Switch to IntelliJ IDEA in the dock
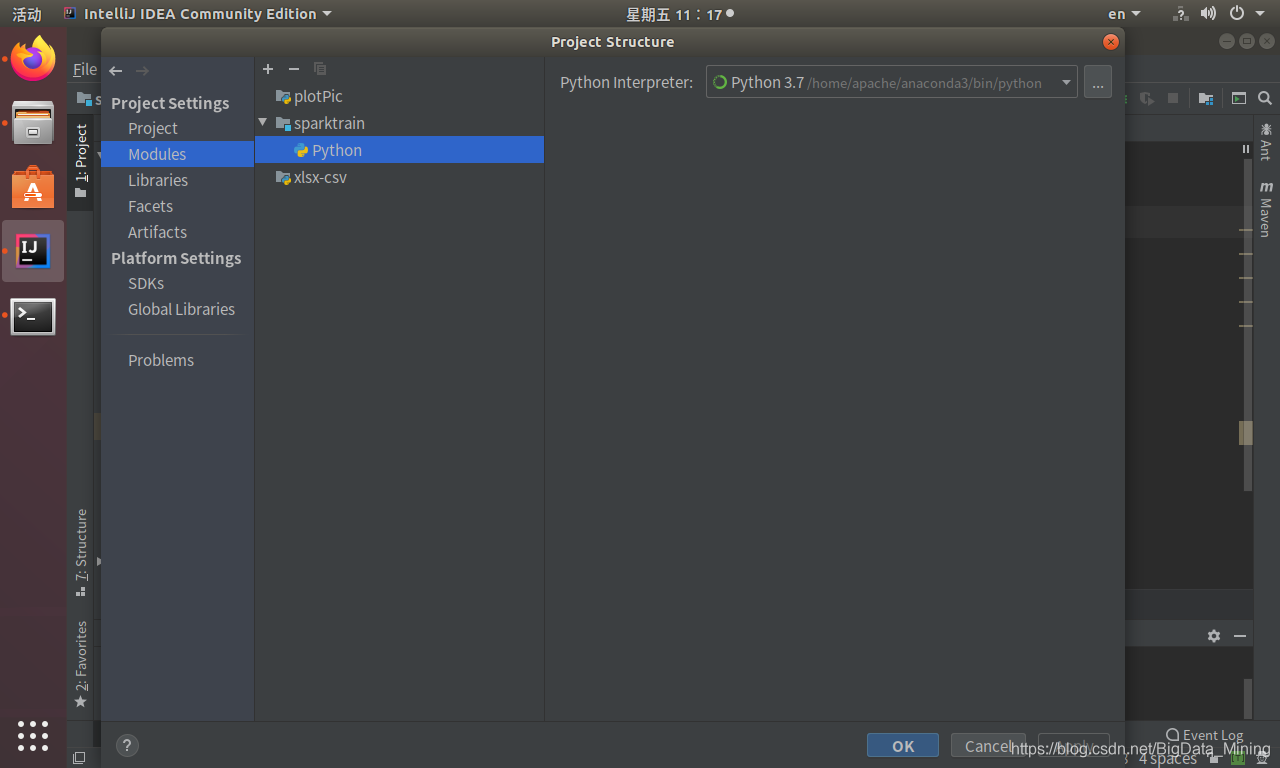This screenshot has width=1280, height=768. [33, 251]
